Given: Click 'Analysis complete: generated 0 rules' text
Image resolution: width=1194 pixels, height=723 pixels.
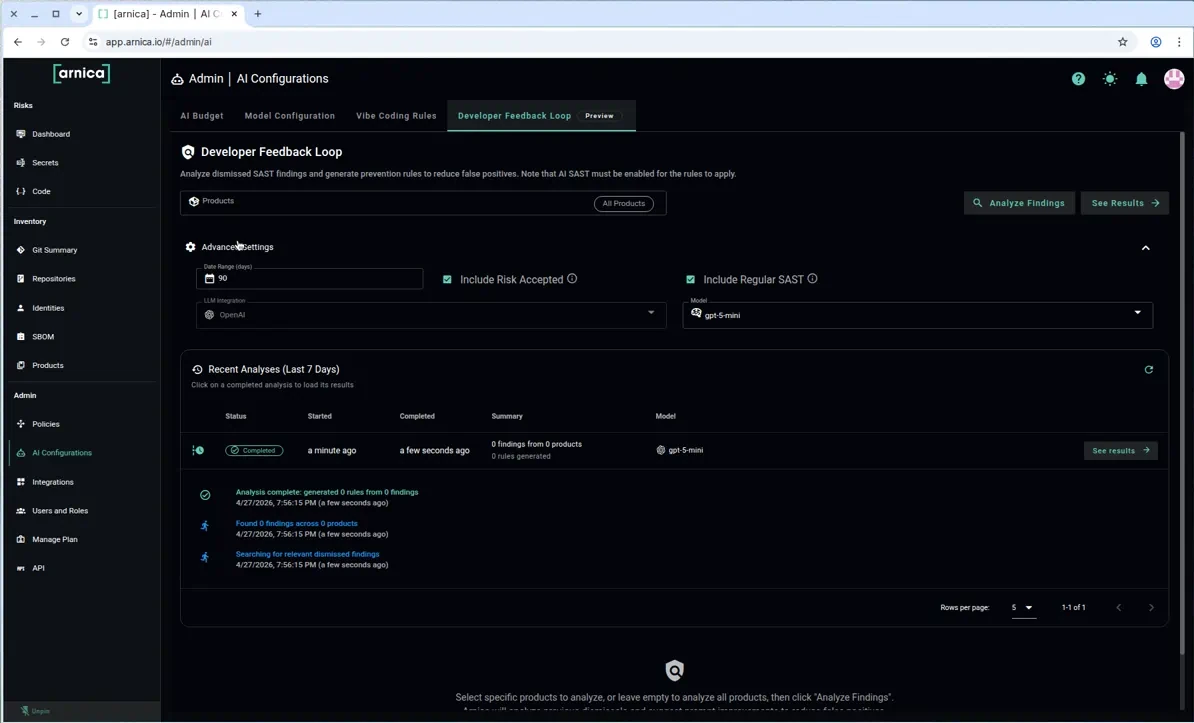Looking at the screenshot, I should coord(327,492).
